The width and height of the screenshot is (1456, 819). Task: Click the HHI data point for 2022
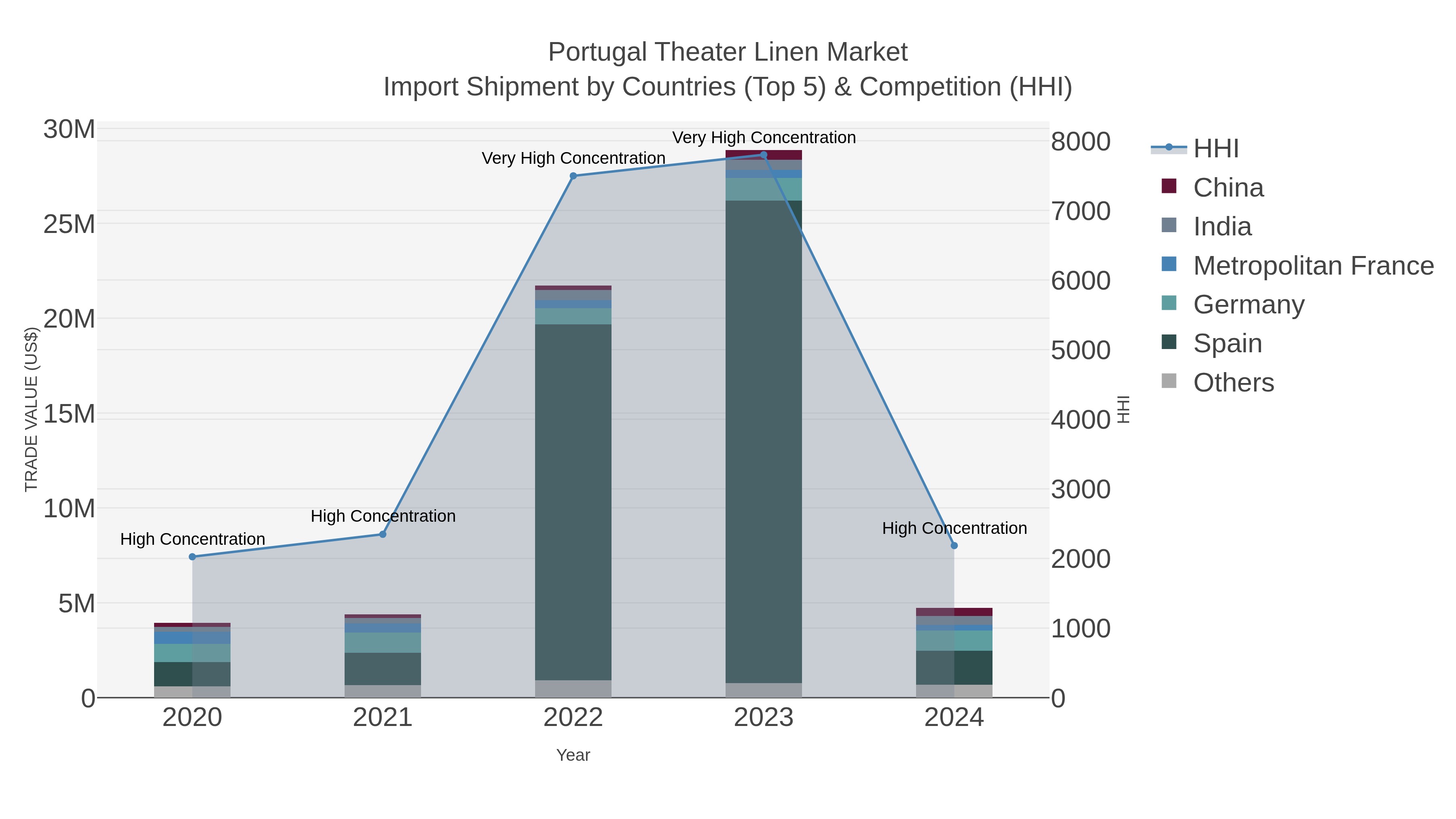(x=573, y=176)
